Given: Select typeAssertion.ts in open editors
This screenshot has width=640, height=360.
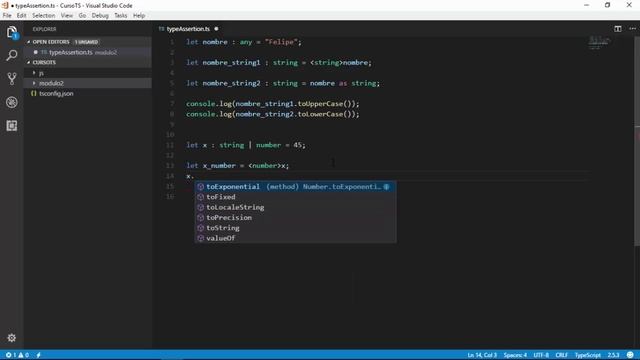Looking at the screenshot, I should pos(88,52).
